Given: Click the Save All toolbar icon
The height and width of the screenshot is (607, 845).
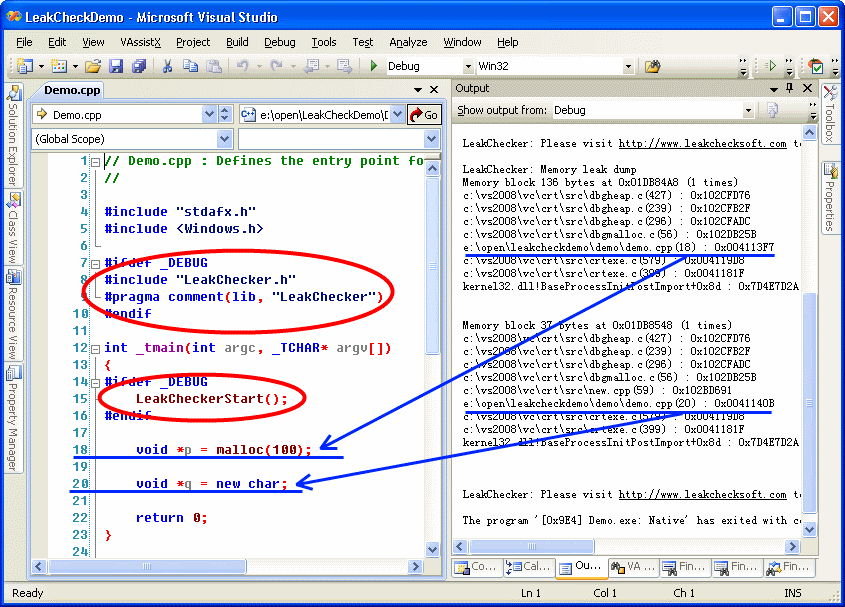Looking at the screenshot, I should click(x=138, y=66).
